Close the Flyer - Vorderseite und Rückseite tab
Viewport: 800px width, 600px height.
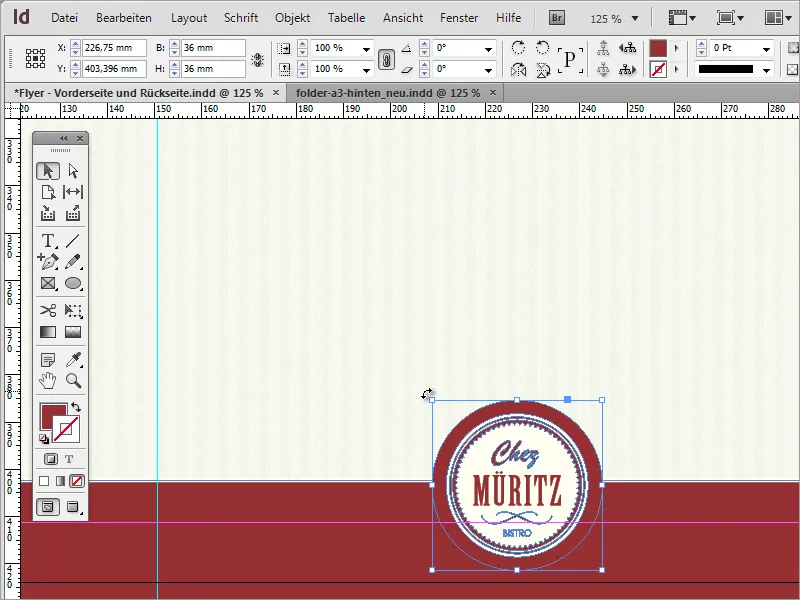(276, 92)
